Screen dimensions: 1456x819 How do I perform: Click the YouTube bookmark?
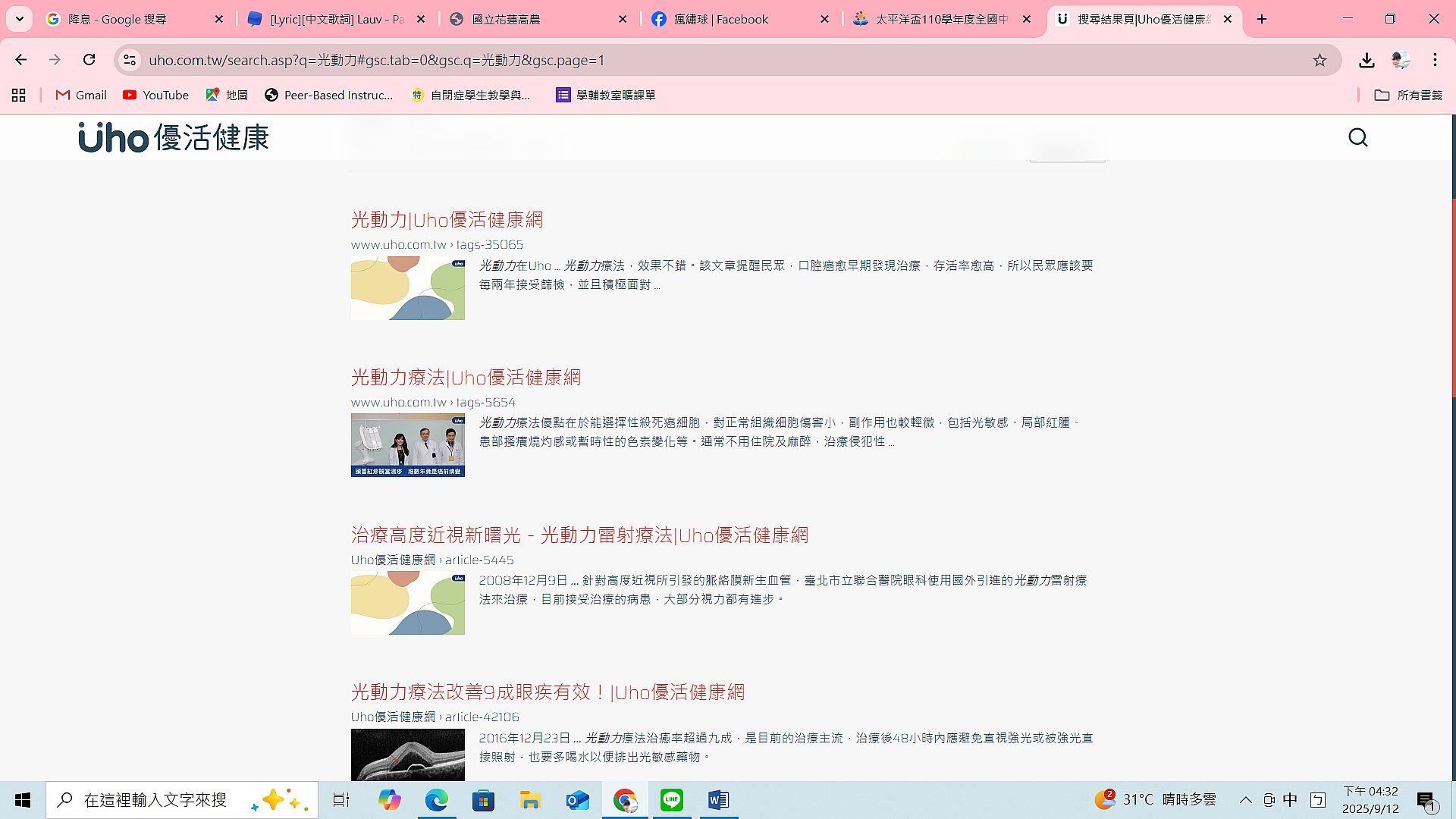point(155,95)
